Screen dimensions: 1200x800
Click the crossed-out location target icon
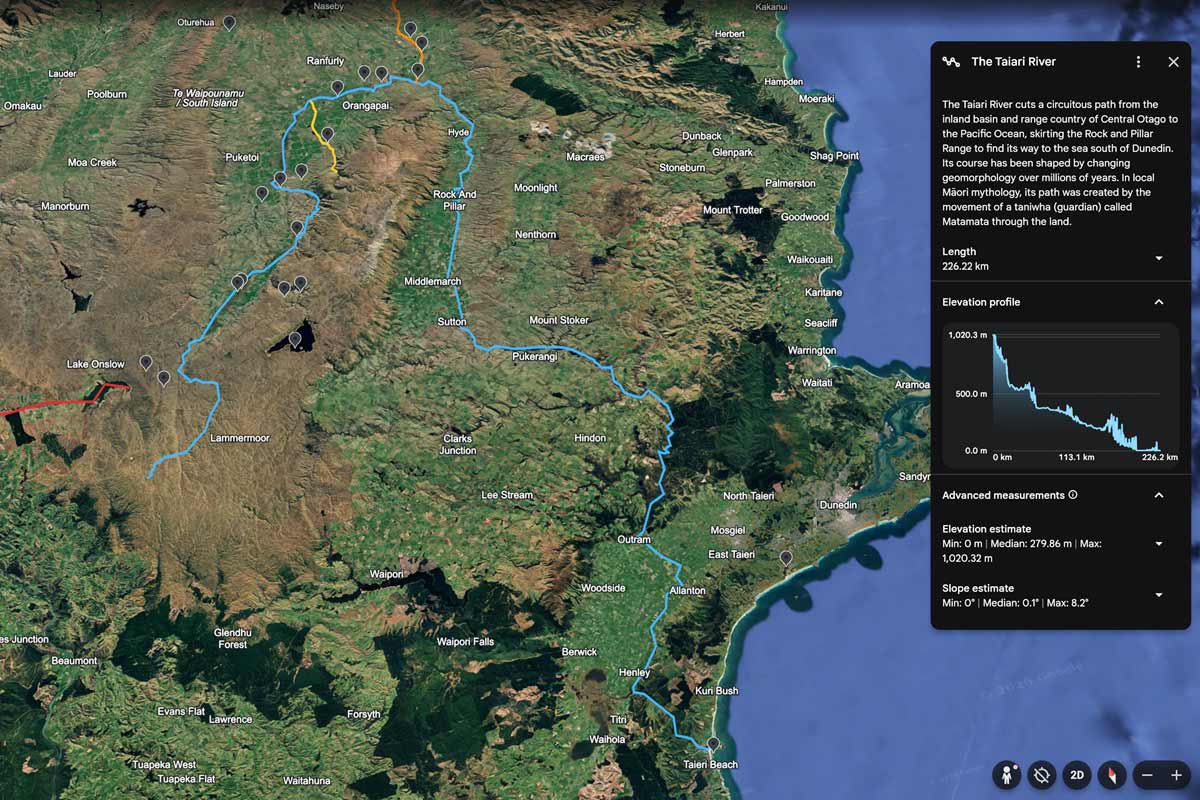click(x=1041, y=775)
